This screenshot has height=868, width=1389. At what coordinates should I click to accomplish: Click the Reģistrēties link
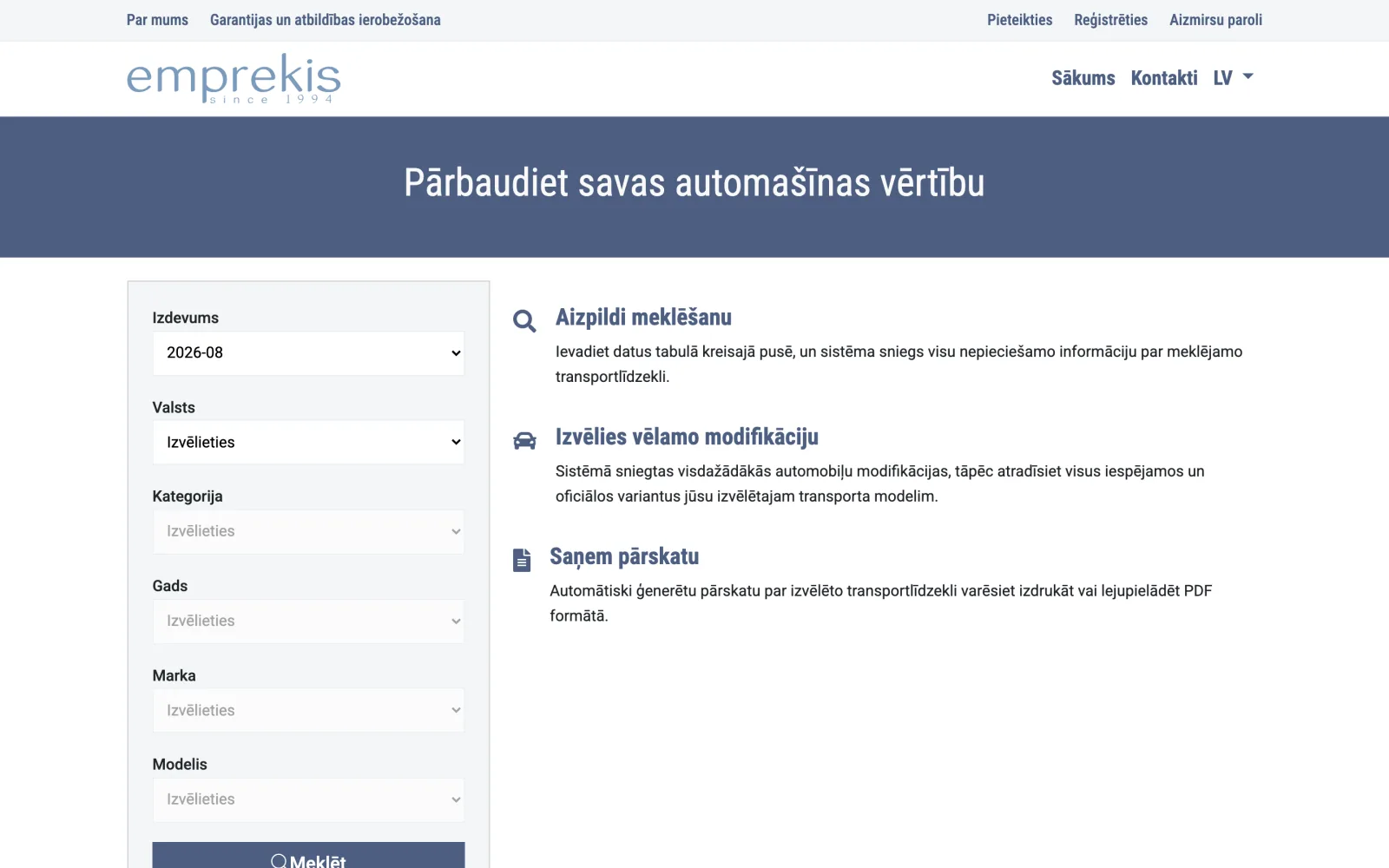pyautogui.click(x=1110, y=20)
